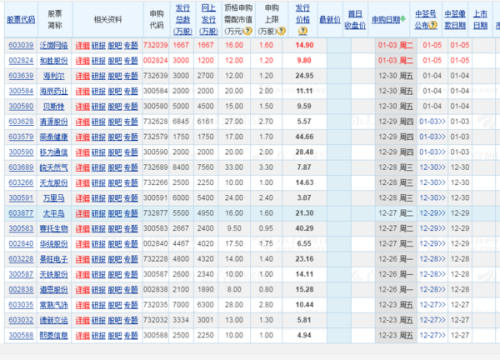
Task: Click 上市日期 column header
Action: pyautogui.click(x=480, y=20)
